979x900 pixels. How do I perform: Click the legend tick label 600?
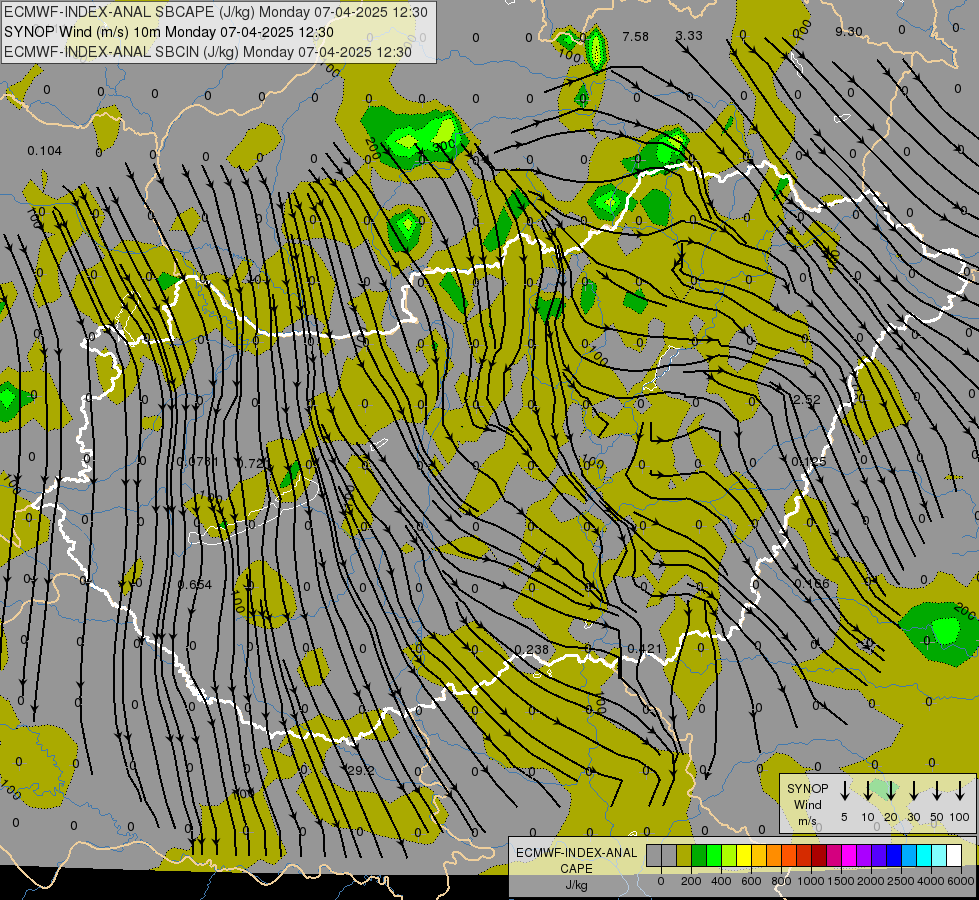pos(751,881)
